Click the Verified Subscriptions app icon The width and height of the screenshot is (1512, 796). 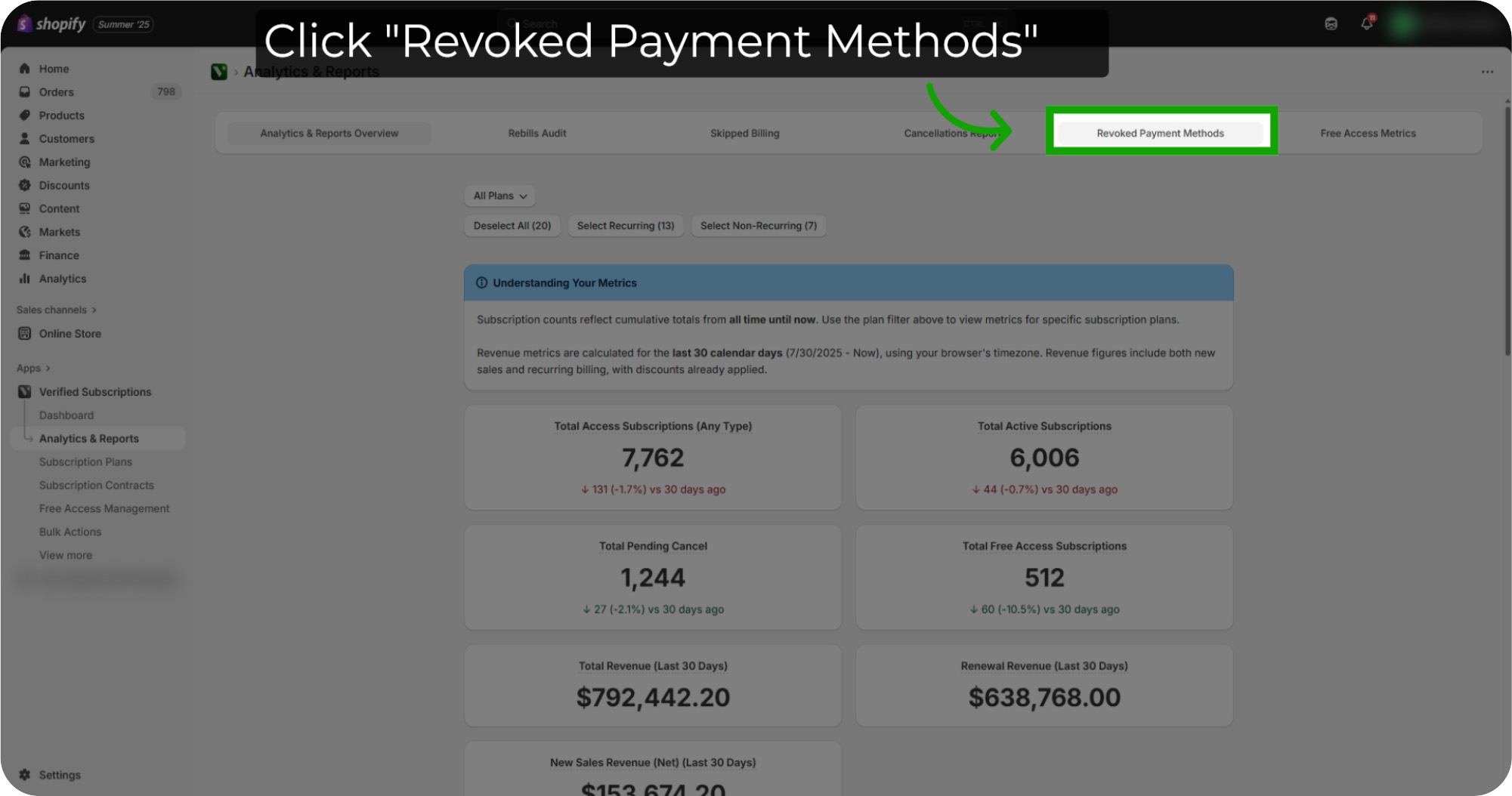click(25, 392)
